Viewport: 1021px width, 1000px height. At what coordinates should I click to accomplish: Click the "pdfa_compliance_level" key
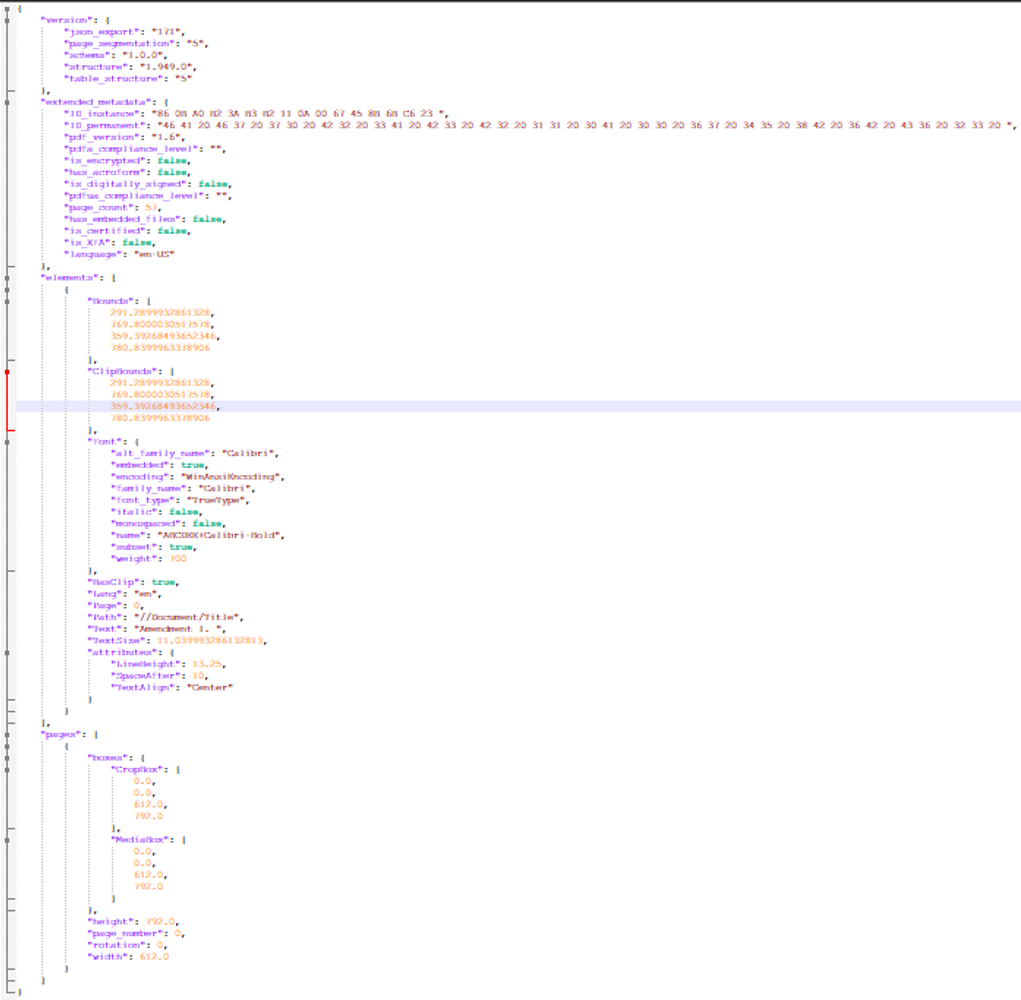coord(133,149)
